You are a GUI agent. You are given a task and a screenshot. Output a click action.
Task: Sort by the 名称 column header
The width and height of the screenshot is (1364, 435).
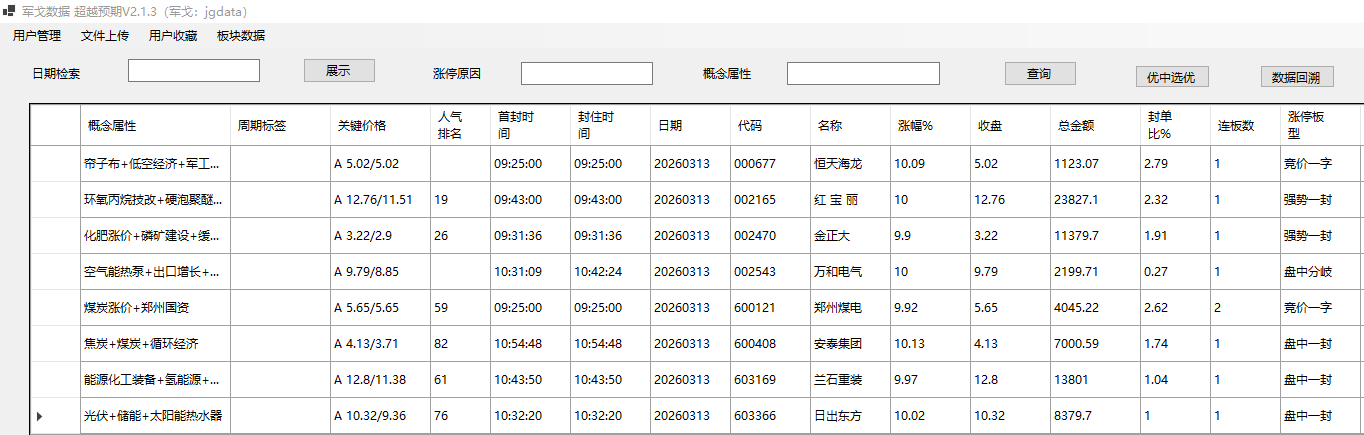850,126
